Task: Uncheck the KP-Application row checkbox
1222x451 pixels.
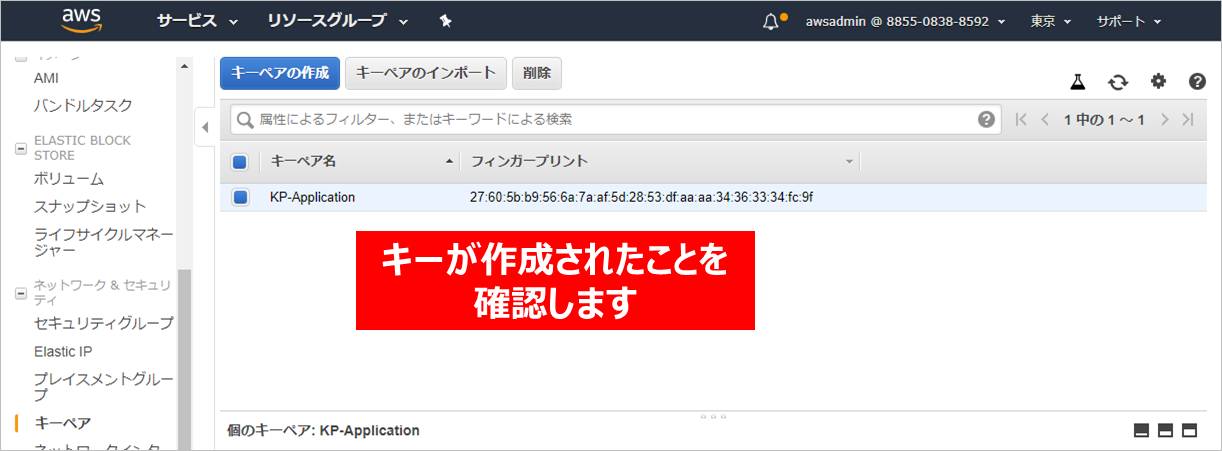Action: 240,197
